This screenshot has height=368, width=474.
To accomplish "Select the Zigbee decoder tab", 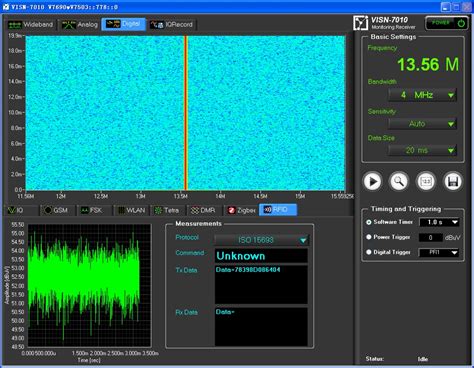I will [x=241, y=210].
